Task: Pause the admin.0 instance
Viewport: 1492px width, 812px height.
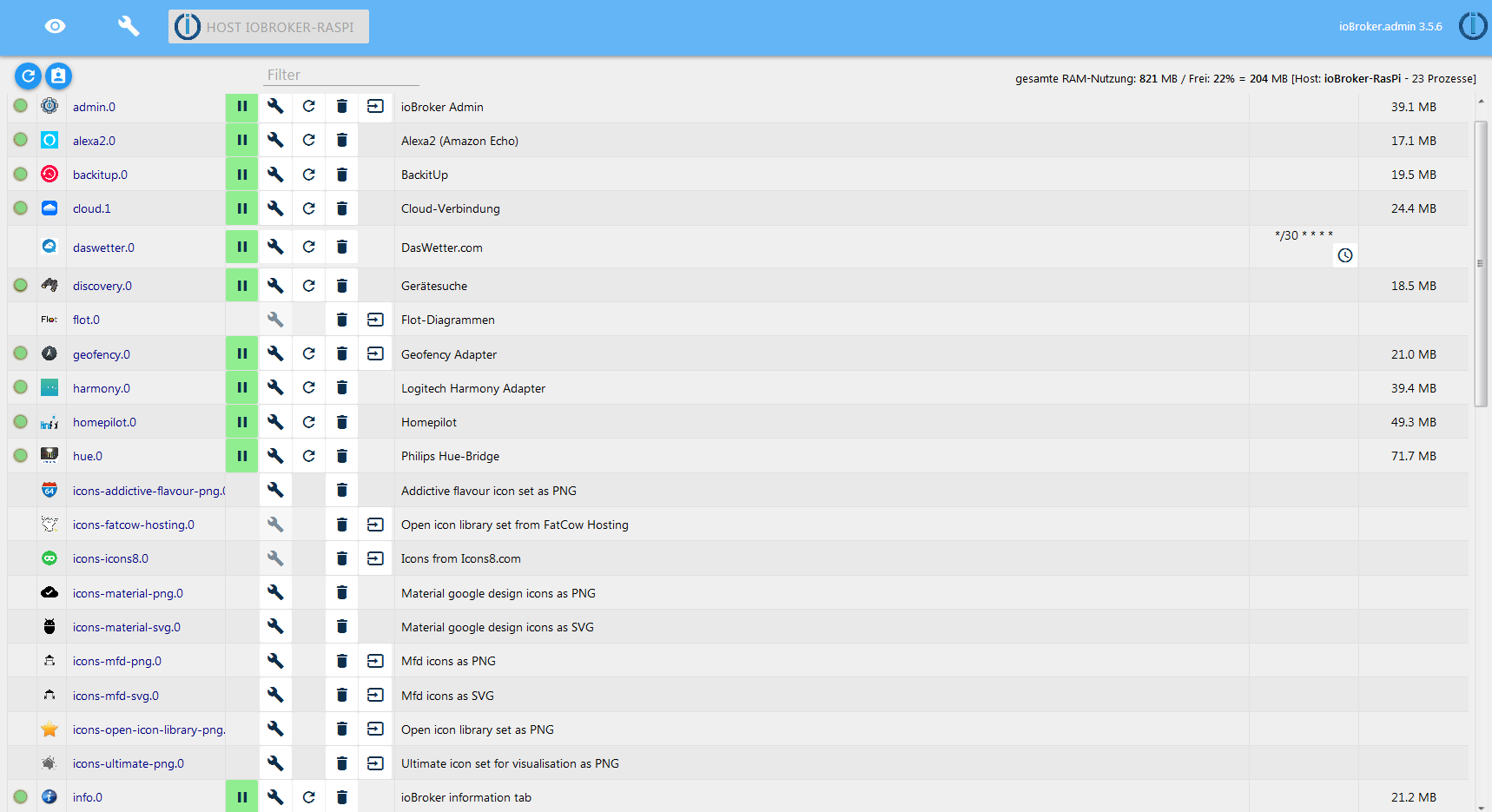Action: pos(242,107)
